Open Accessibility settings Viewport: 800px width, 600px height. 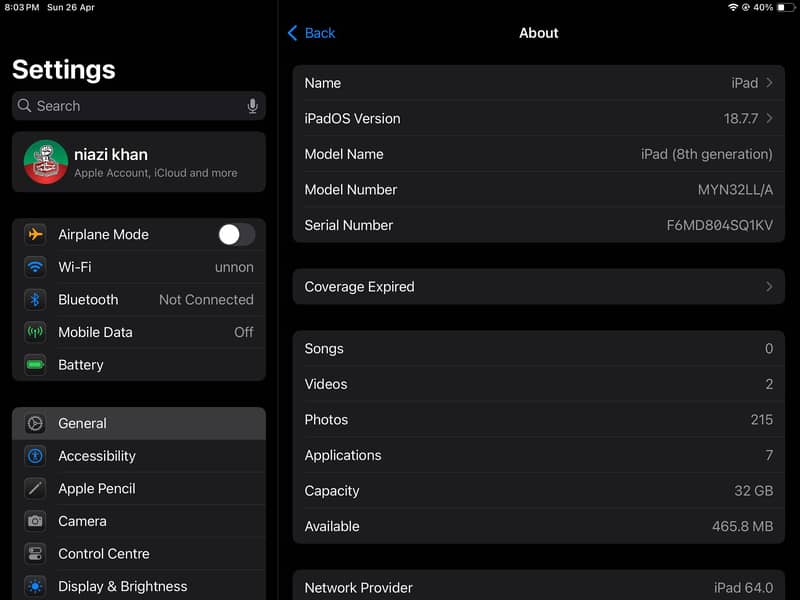tap(139, 456)
